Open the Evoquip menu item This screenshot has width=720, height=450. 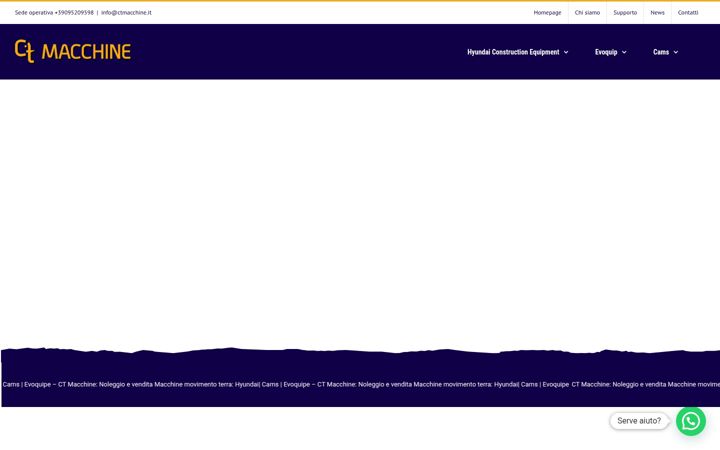[606, 52]
